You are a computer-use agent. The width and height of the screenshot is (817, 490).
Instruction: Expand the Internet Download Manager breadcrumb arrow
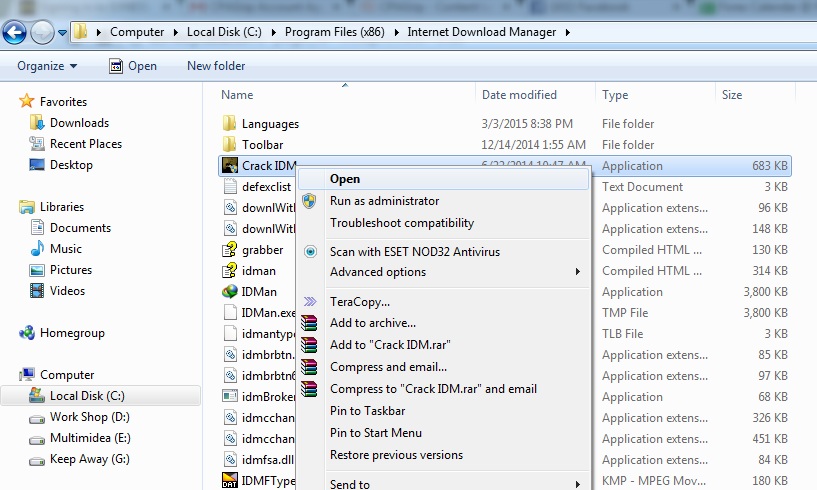[568, 32]
